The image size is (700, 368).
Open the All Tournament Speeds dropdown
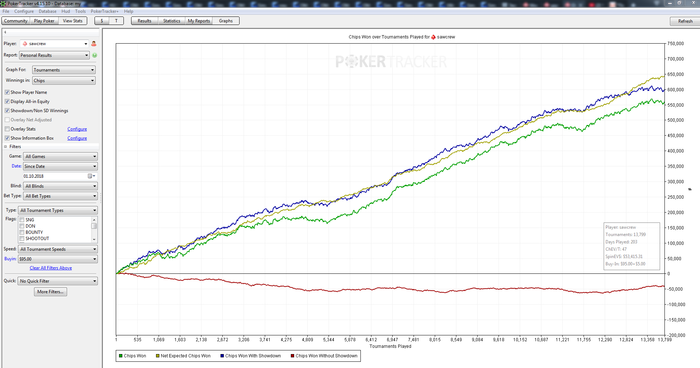point(58,249)
